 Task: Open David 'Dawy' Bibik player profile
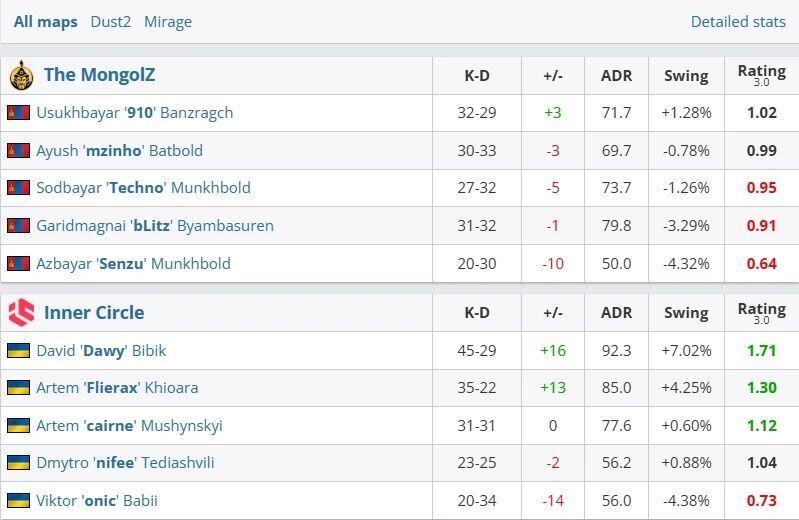click(x=101, y=350)
